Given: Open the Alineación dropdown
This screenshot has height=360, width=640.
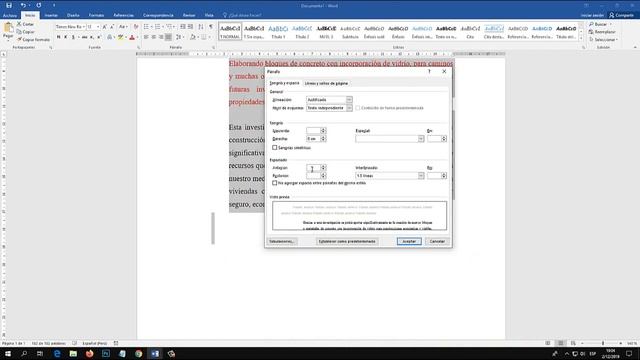Looking at the screenshot, I should pyautogui.click(x=349, y=100).
